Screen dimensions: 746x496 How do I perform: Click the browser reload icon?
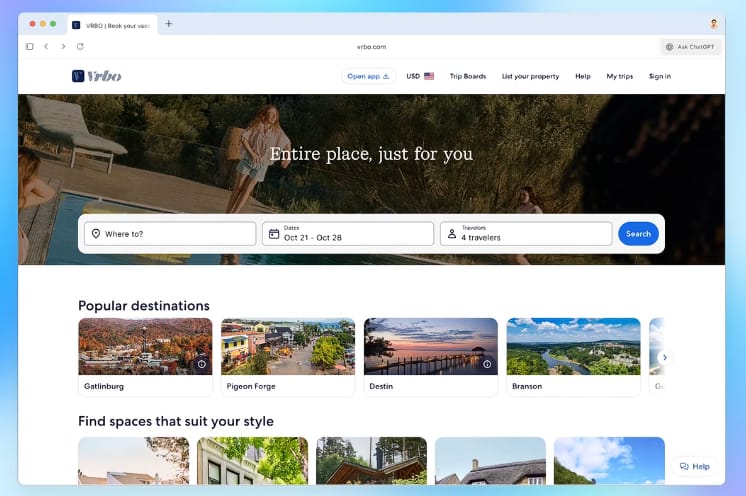point(80,47)
